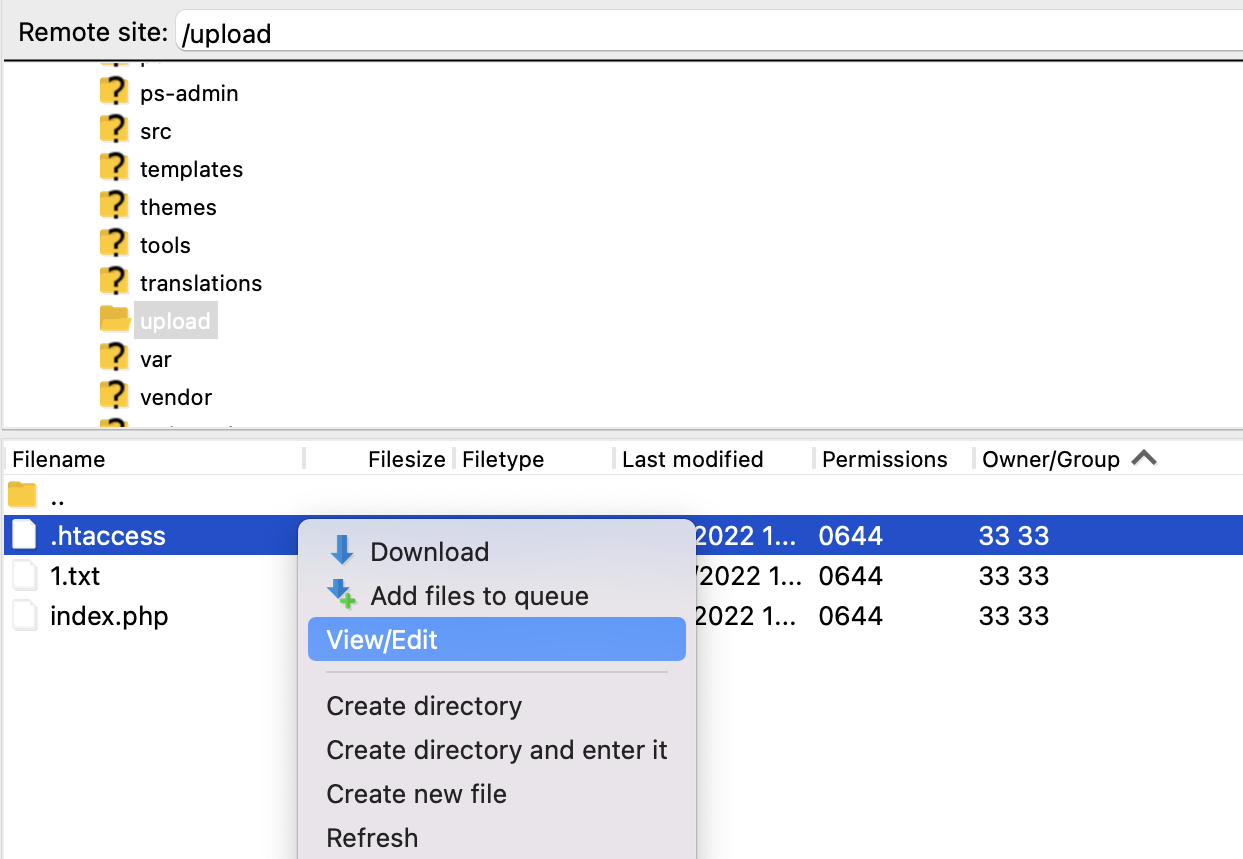Sort by the Permissions column header
Viewport: 1243px width, 859px height.
pos(894,459)
